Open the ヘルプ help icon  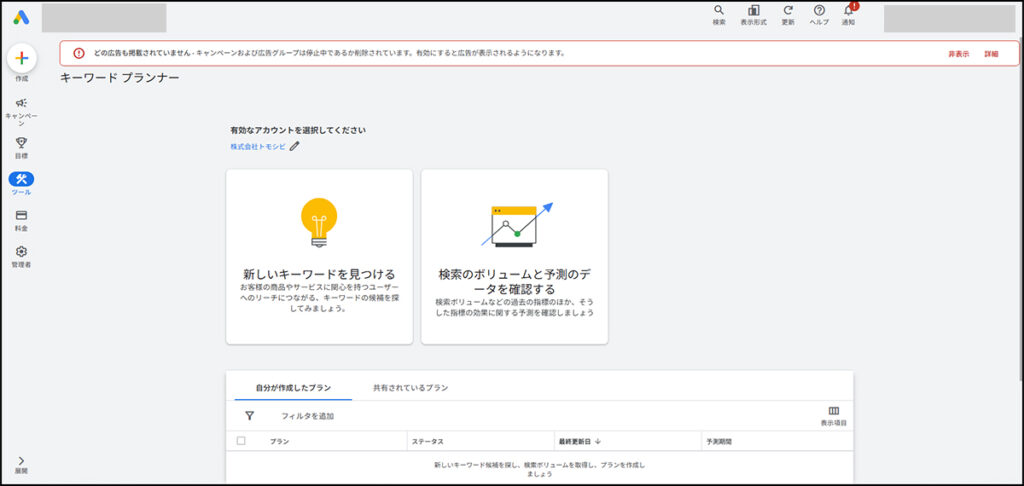[819, 15]
